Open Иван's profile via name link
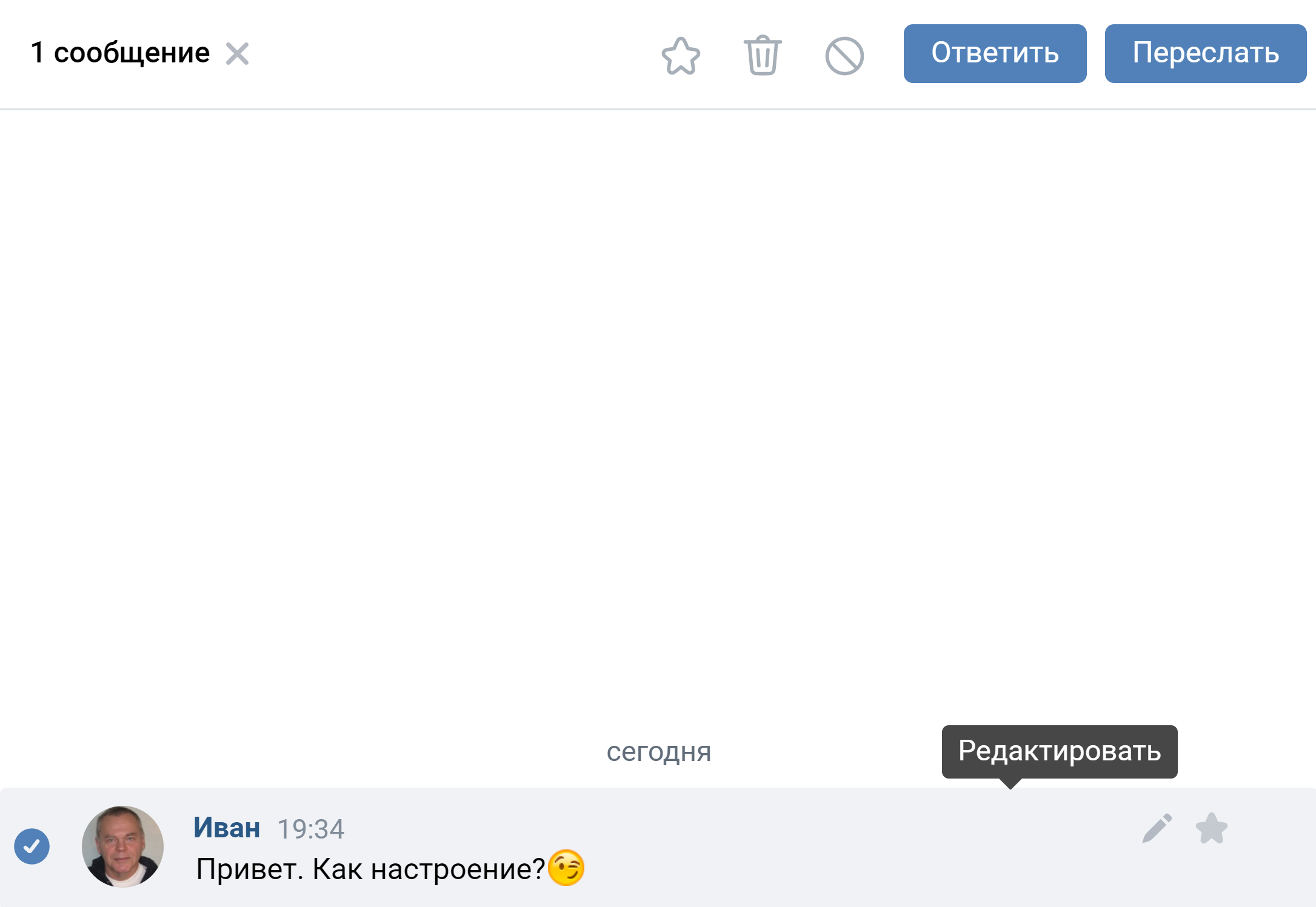 tap(227, 828)
